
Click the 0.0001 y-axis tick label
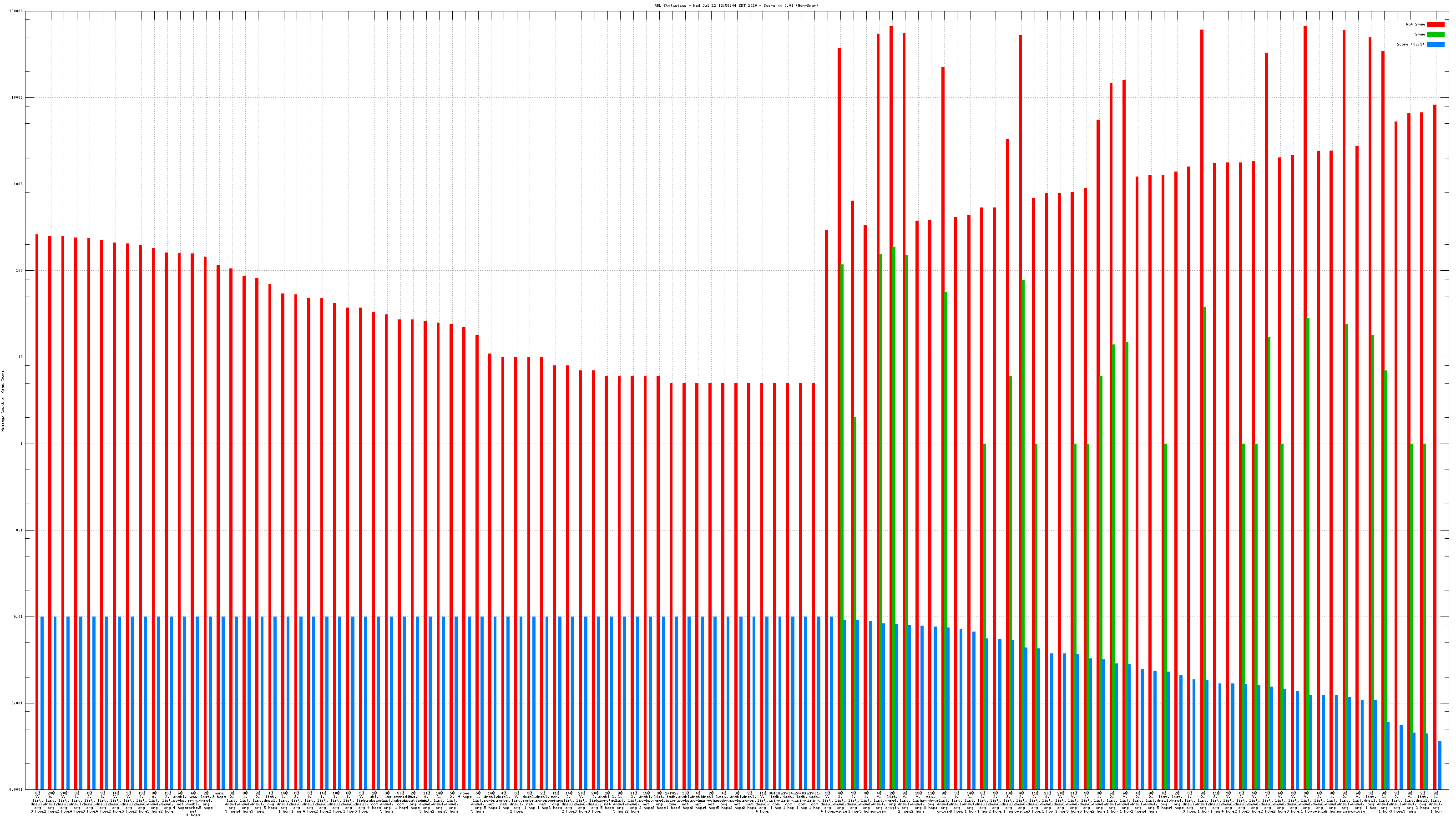tap(16, 789)
